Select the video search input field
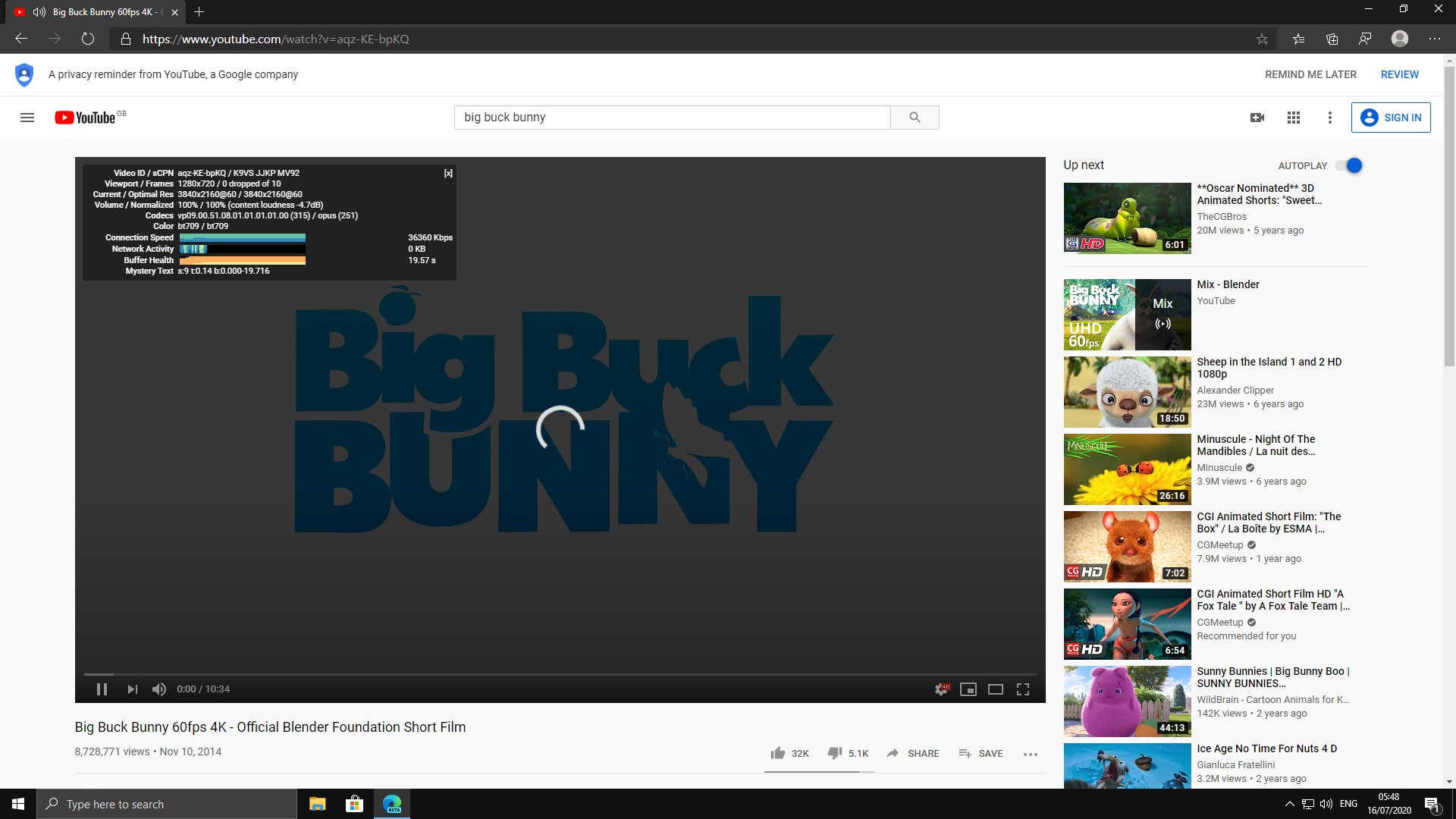 pyautogui.click(x=672, y=117)
